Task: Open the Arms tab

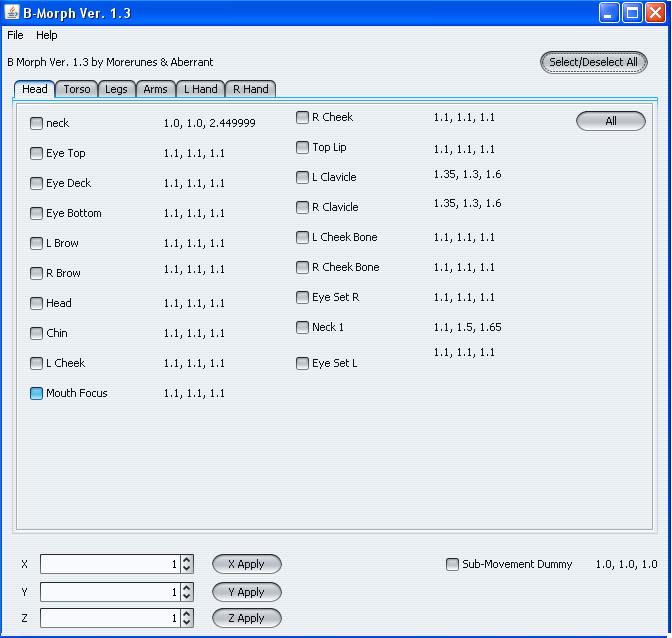Action: 155,89
